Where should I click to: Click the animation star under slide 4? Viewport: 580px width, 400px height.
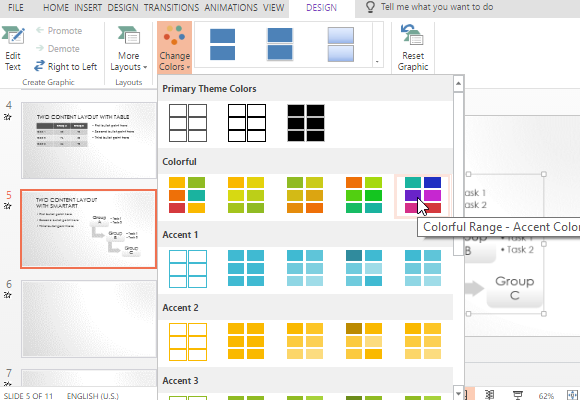click(x=8, y=117)
